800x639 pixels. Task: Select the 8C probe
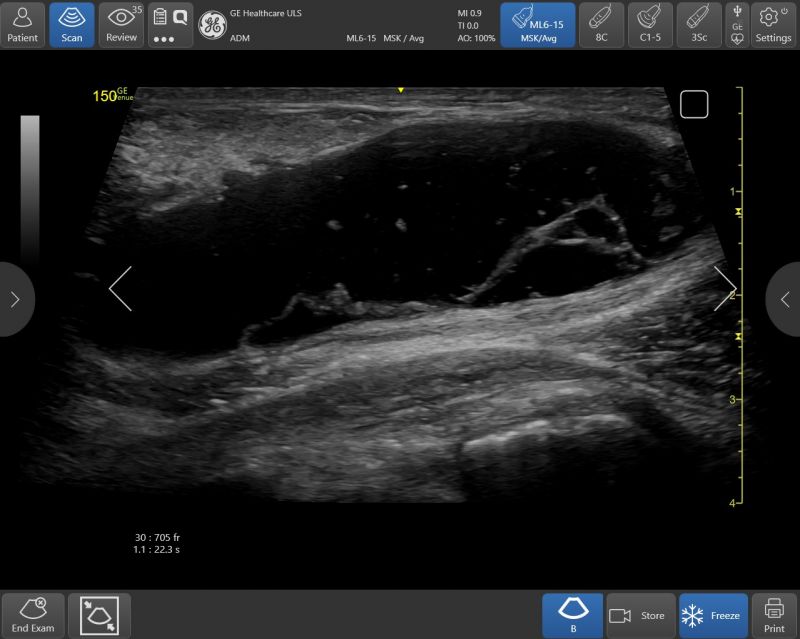601,24
